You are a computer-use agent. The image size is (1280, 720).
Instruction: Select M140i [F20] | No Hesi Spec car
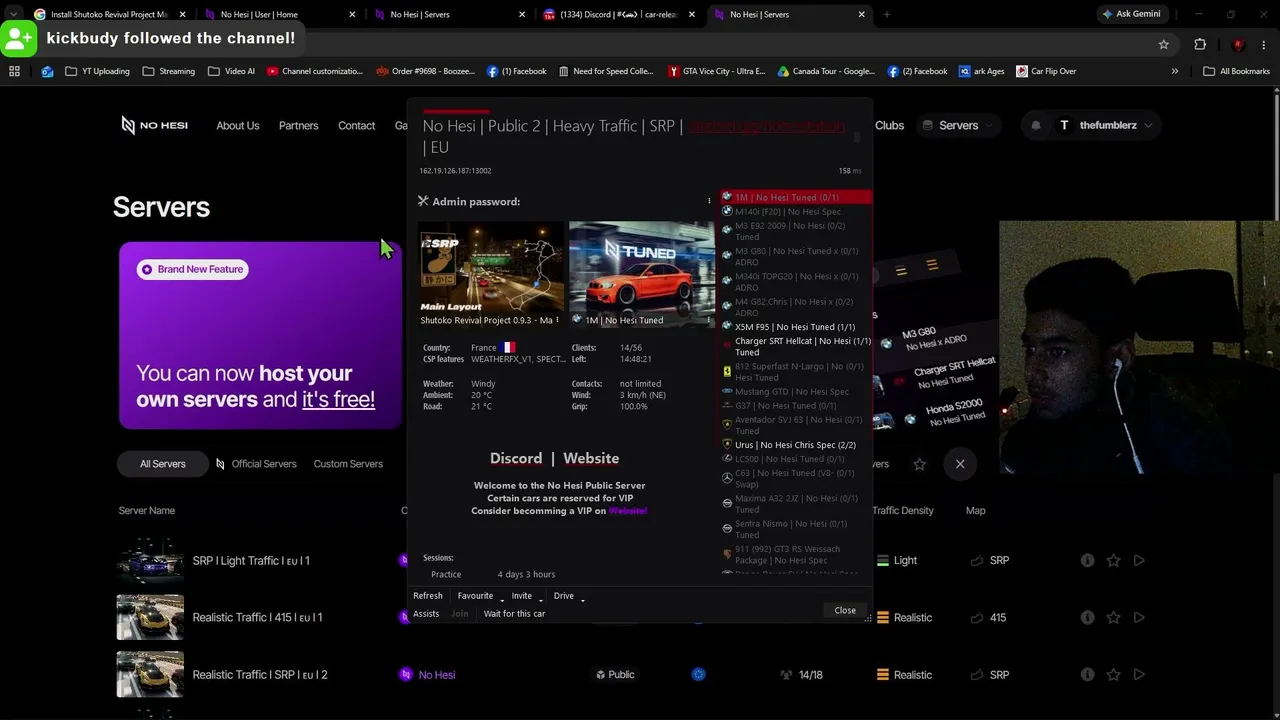(x=795, y=212)
